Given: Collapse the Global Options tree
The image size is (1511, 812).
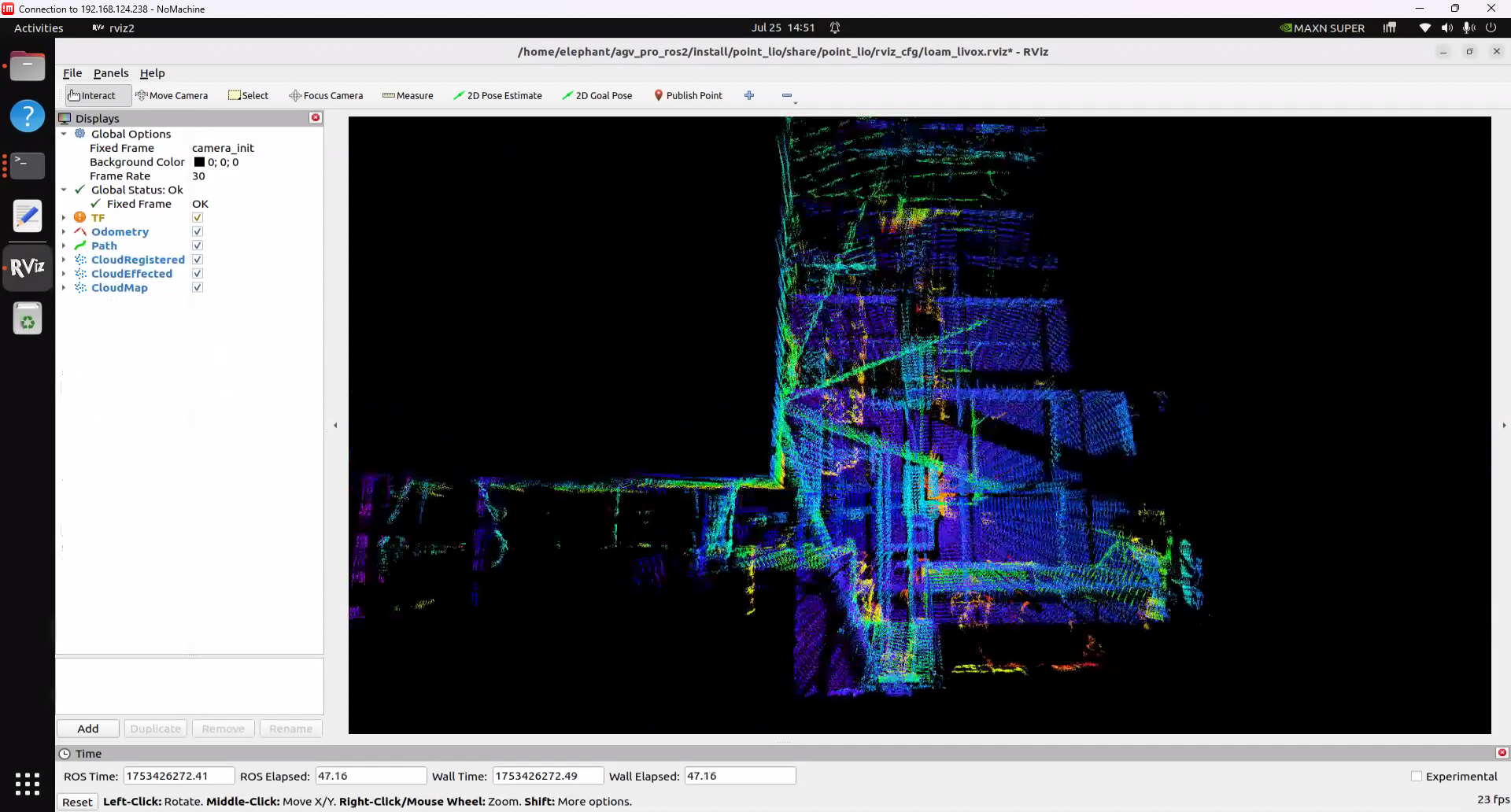Looking at the screenshot, I should click(65, 134).
